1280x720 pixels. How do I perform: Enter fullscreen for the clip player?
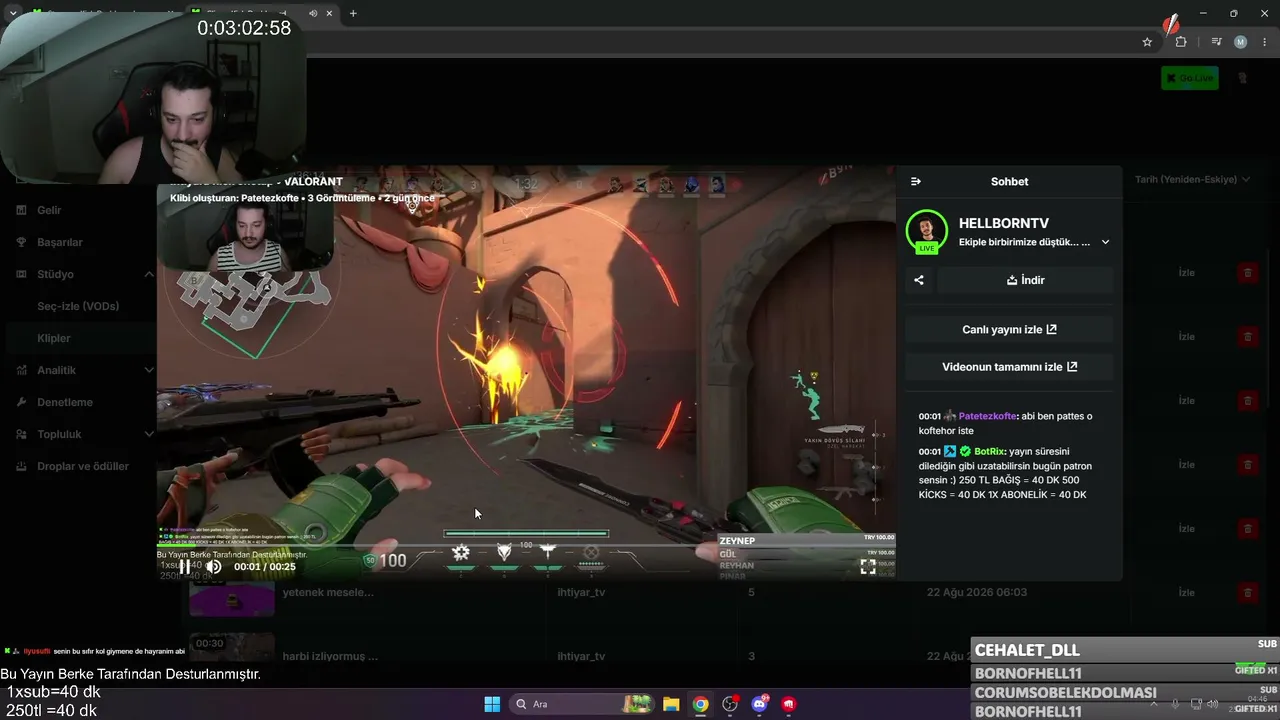868,566
